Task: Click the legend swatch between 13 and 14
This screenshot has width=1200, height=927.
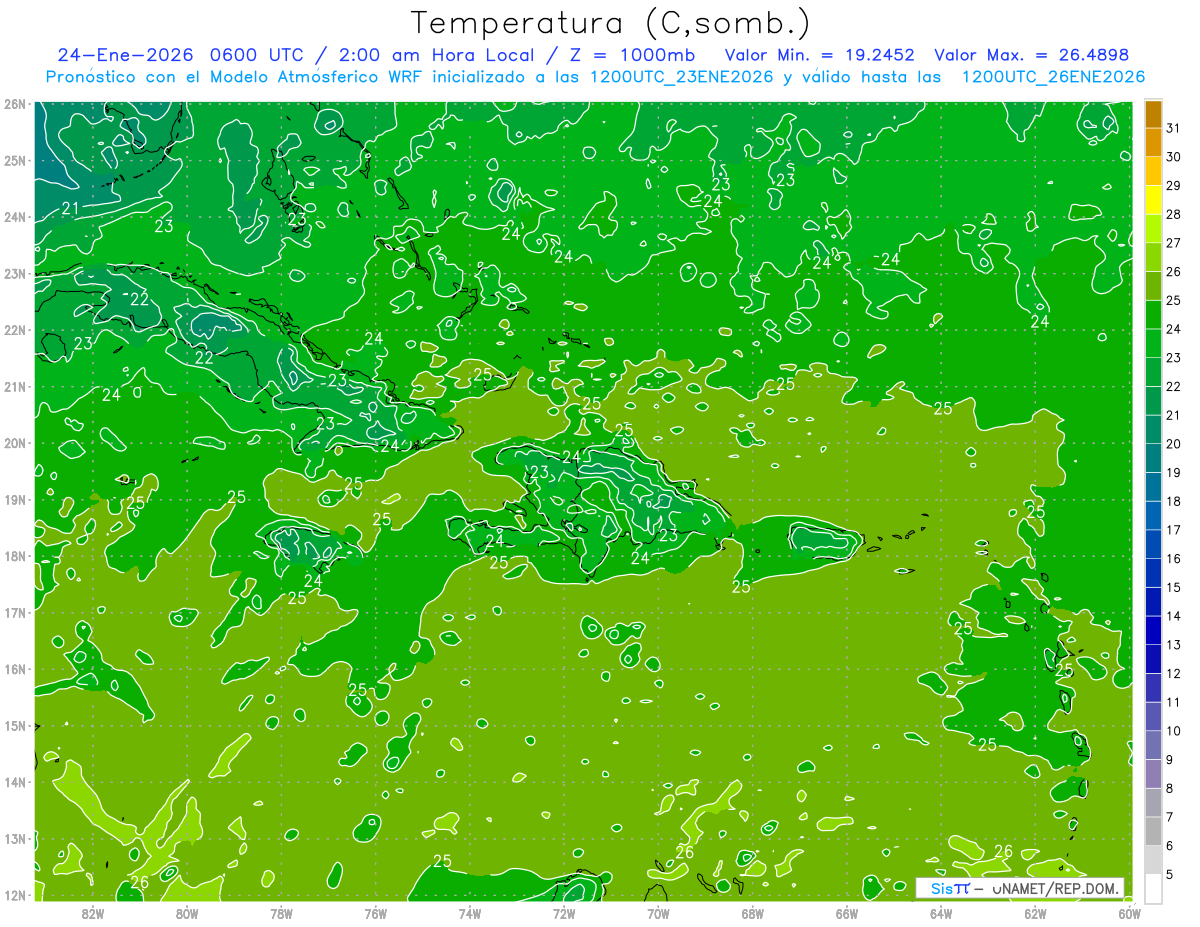Action: click(1153, 631)
